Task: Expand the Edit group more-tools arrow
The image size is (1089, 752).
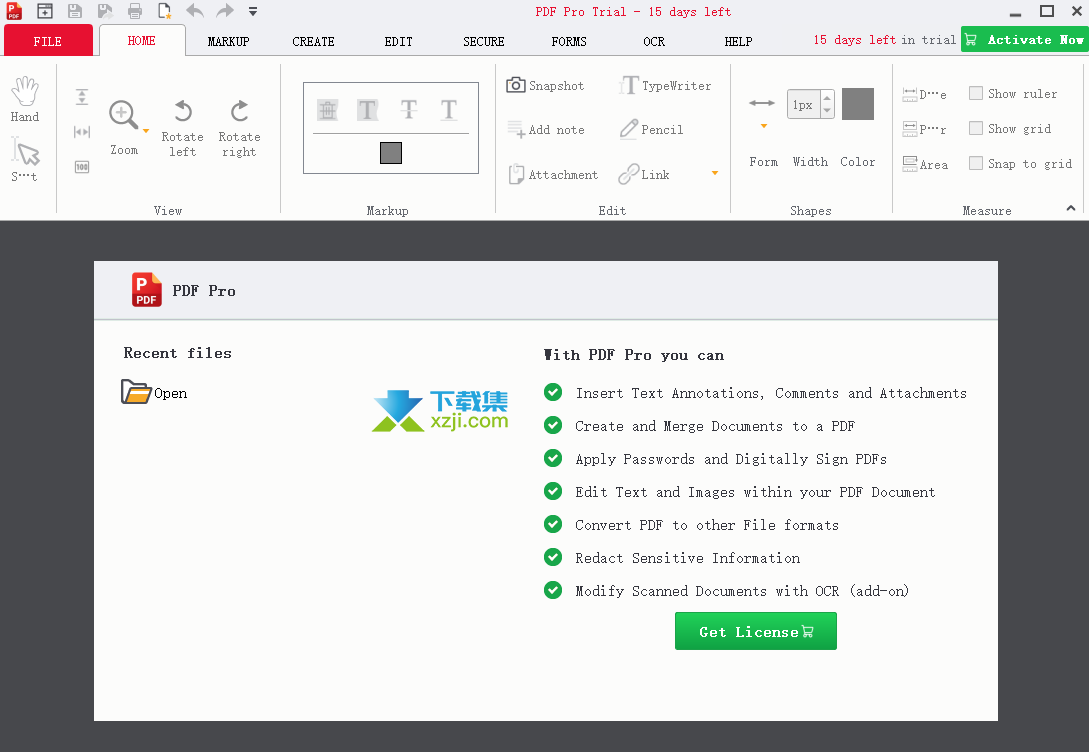Action: (715, 173)
